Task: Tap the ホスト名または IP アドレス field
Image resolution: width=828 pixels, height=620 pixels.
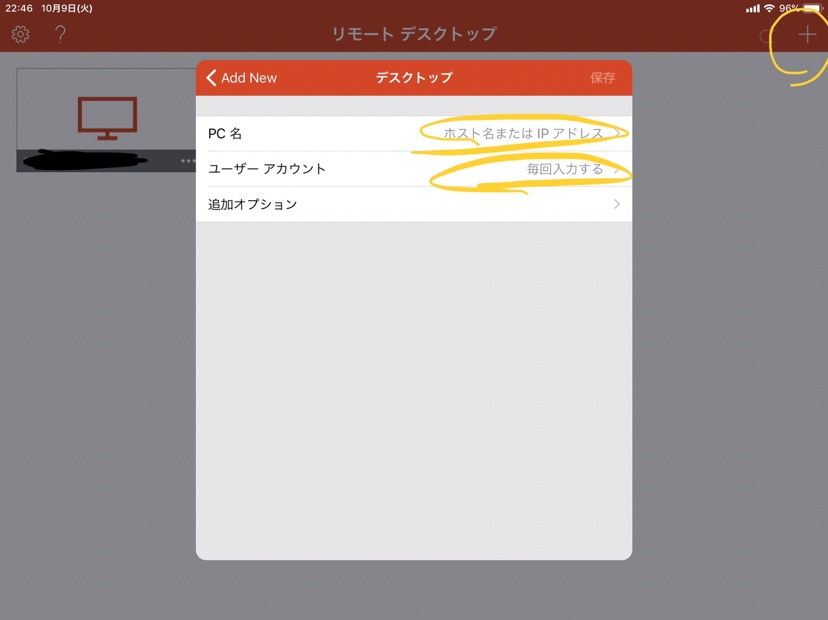Action: click(x=523, y=134)
